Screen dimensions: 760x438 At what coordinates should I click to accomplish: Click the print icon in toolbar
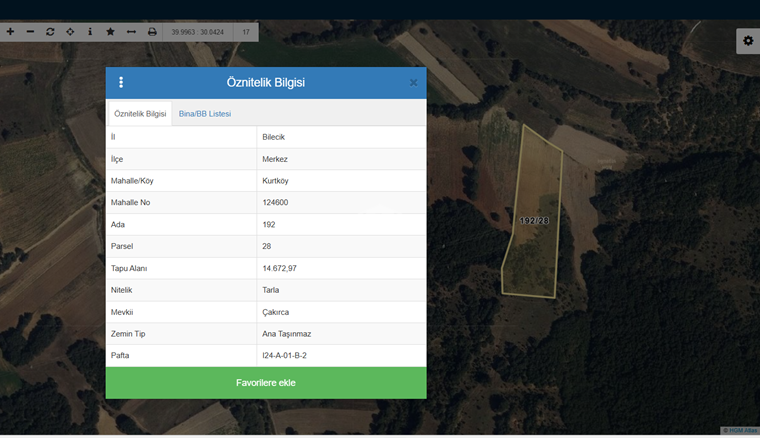[152, 32]
